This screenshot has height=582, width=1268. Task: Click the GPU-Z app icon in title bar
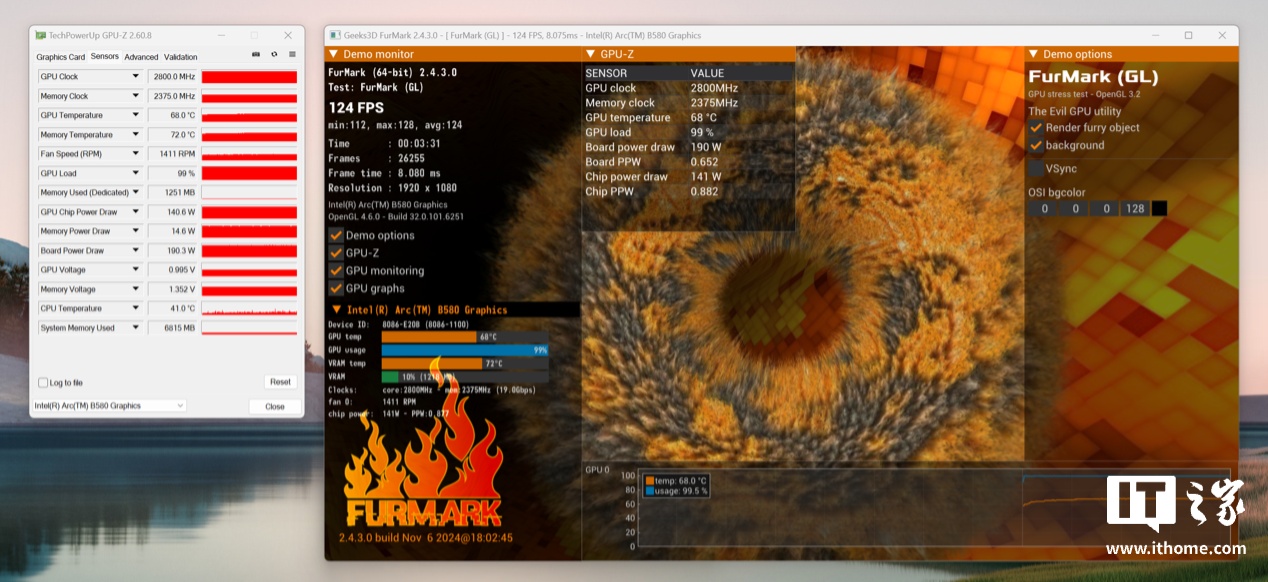(41, 35)
